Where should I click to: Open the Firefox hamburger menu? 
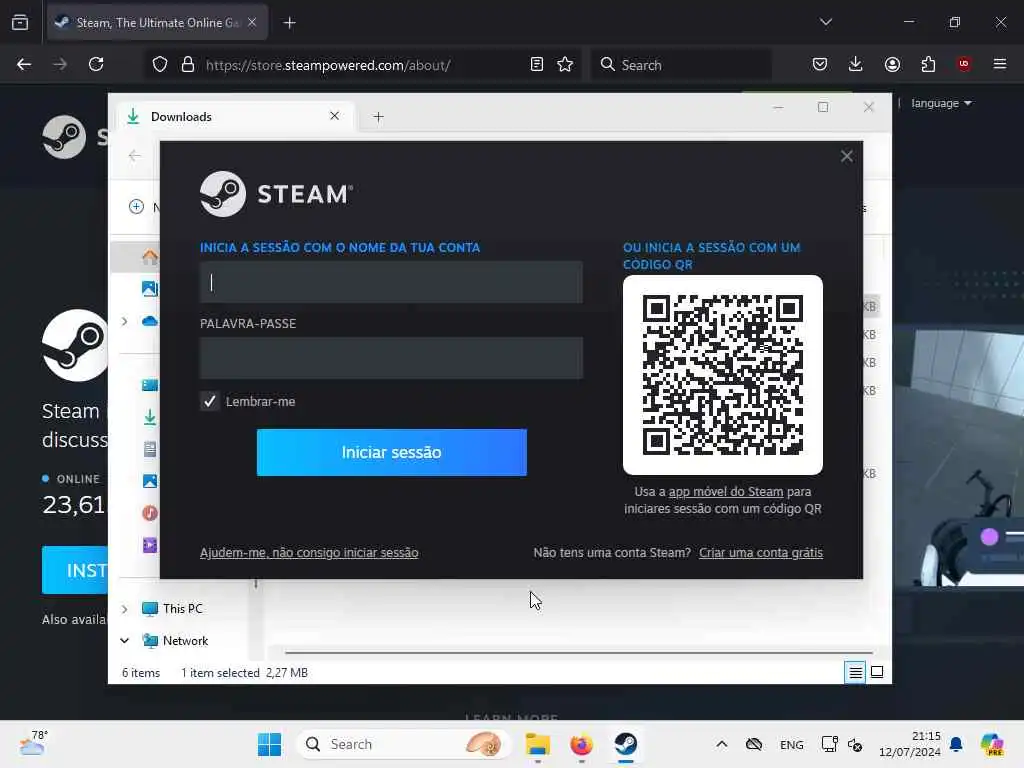pos(1000,64)
